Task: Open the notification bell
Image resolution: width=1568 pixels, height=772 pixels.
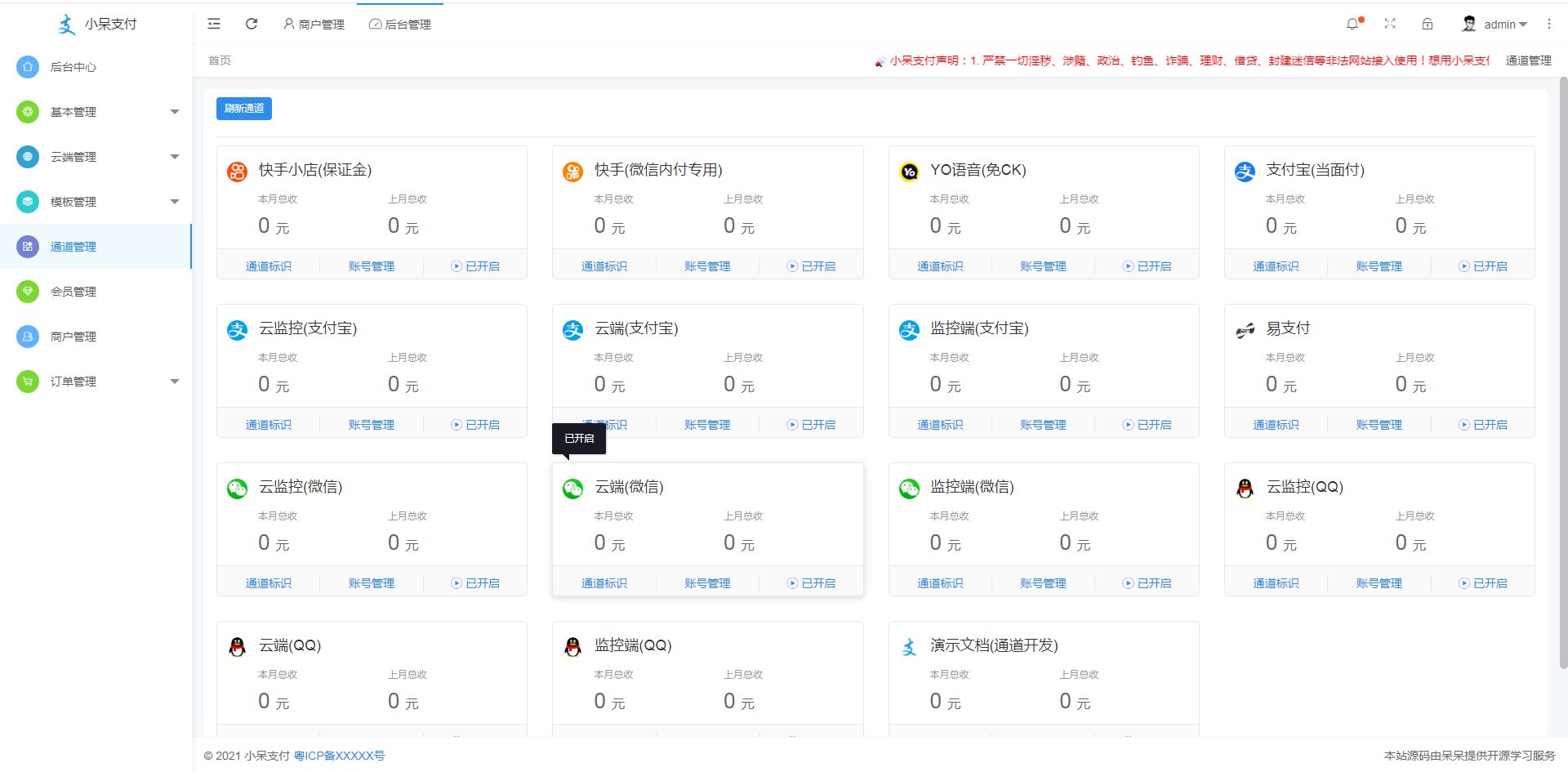Action: [x=1352, y=24]
